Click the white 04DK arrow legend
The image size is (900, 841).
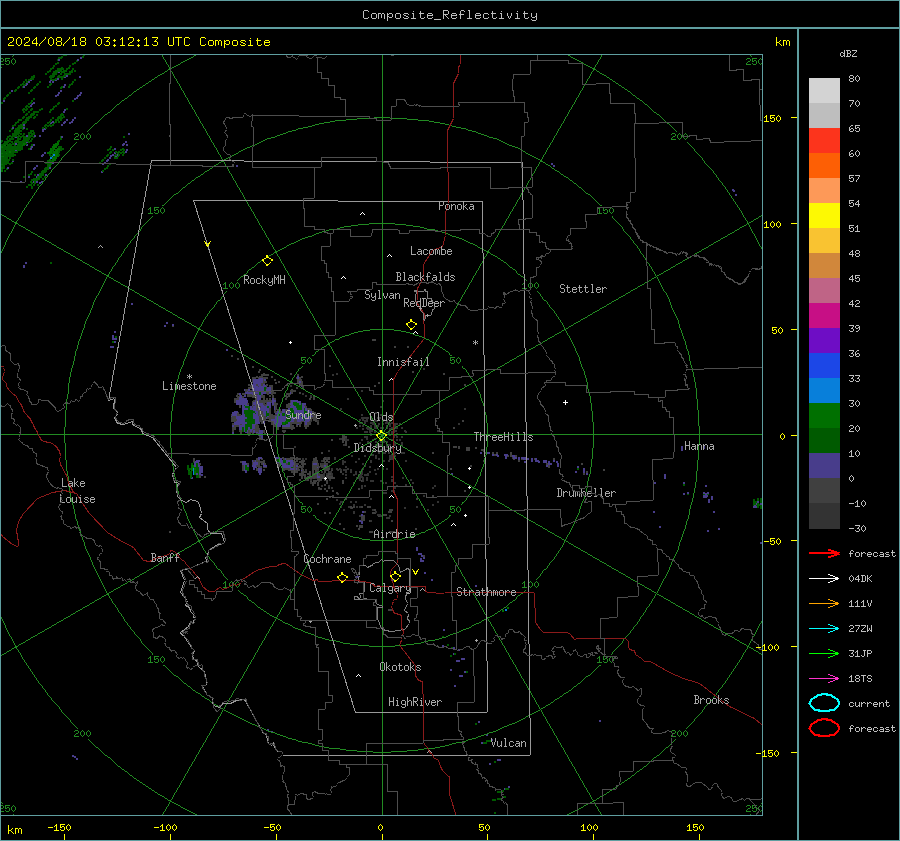pos(824,578)
